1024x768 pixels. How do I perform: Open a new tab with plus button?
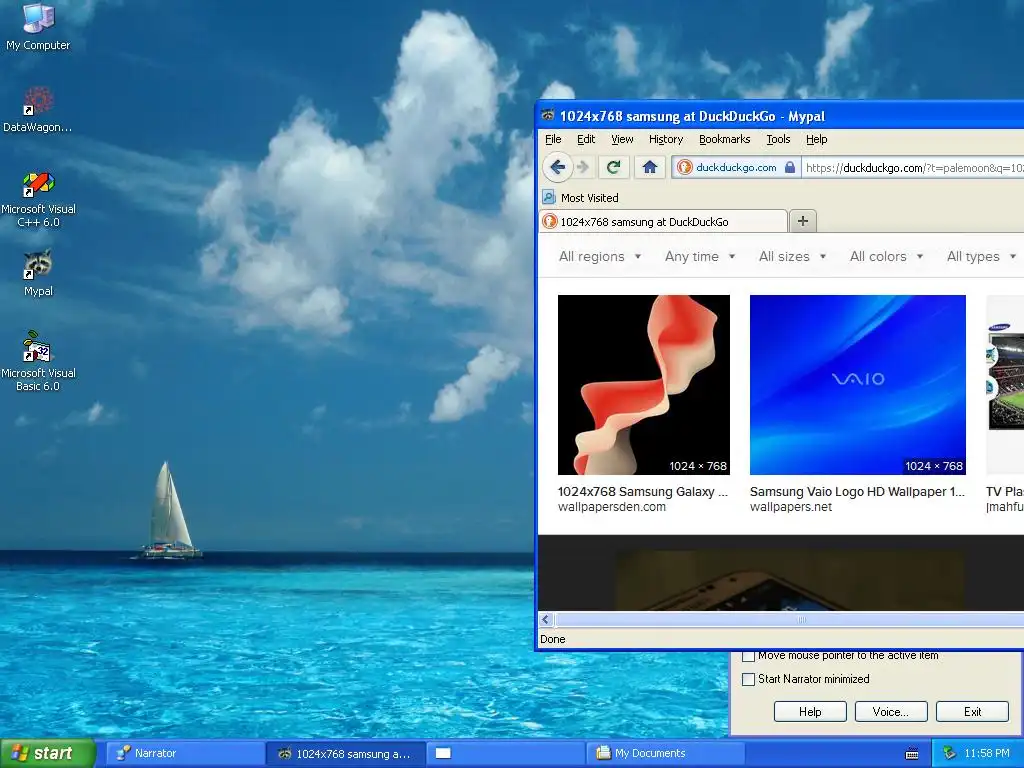pos(803,221)
